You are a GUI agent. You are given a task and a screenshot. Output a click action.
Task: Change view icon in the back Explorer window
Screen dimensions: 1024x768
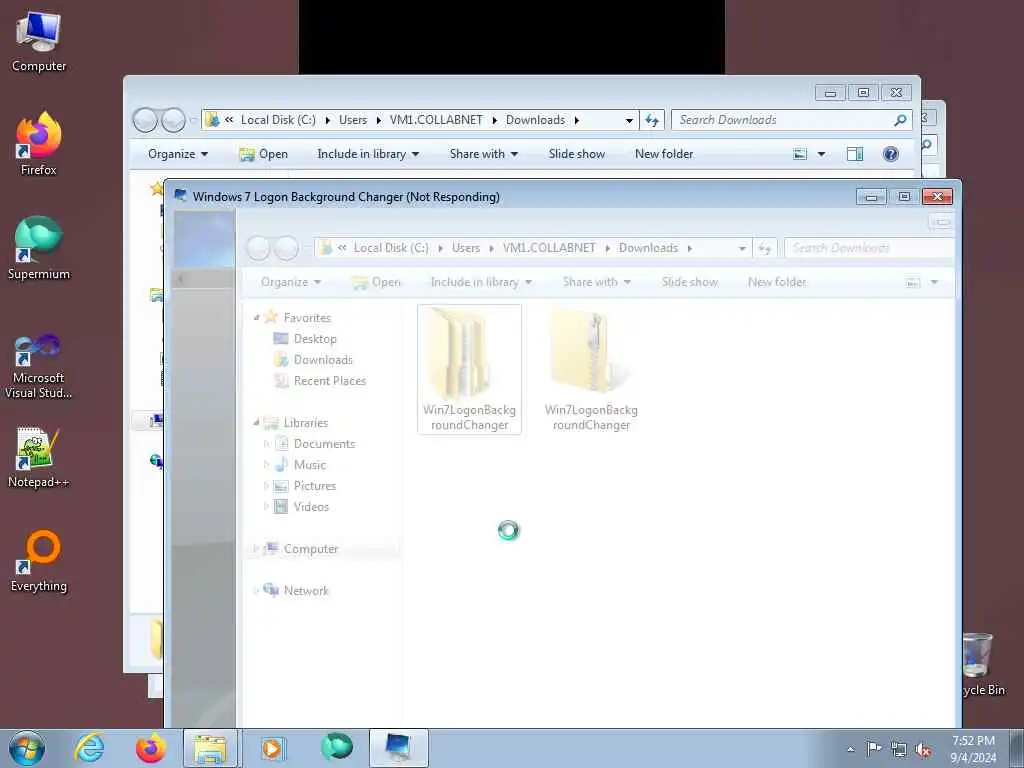pos(800,154)
